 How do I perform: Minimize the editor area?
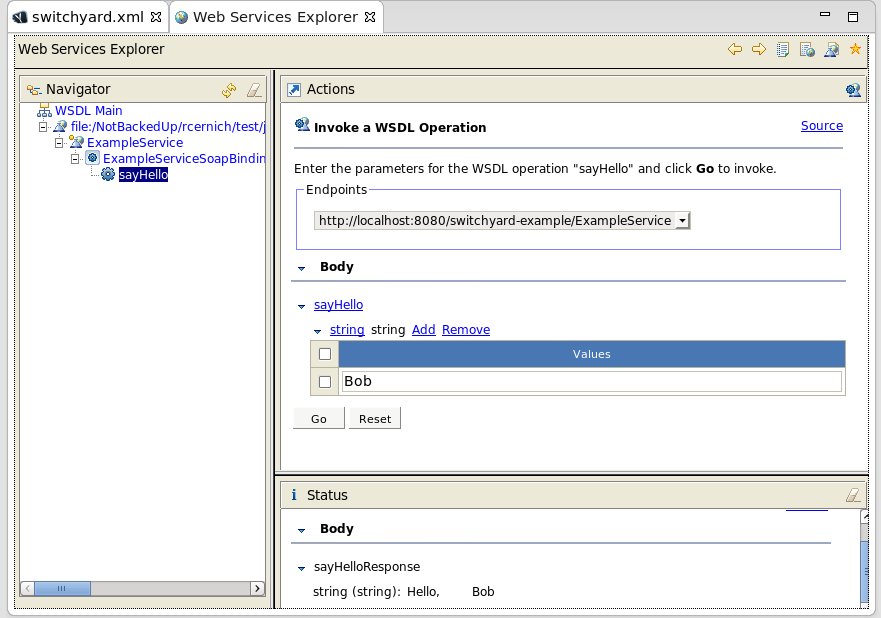(x=825, y=15)
